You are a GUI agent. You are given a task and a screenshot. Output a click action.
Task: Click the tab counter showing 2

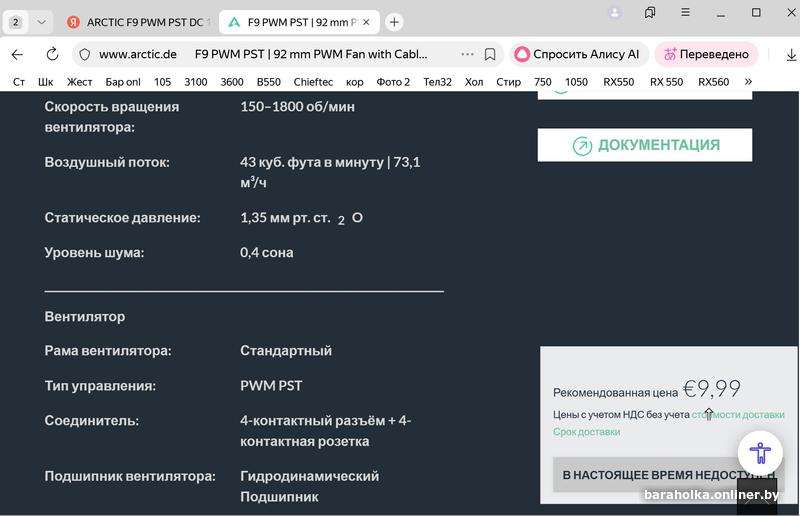16,22
